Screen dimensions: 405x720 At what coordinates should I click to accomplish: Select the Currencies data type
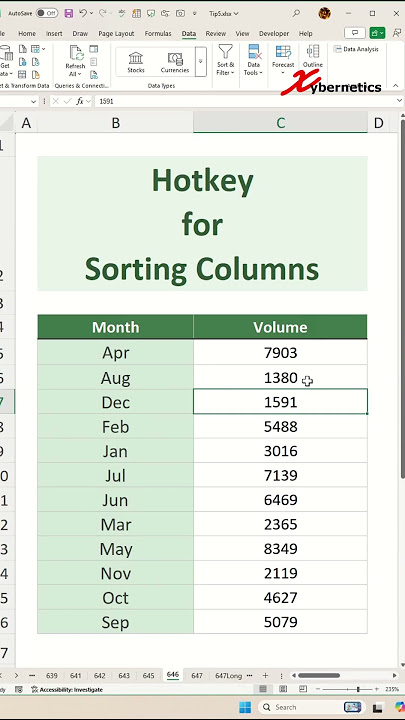pyautogui.click(x=175, y=62)
